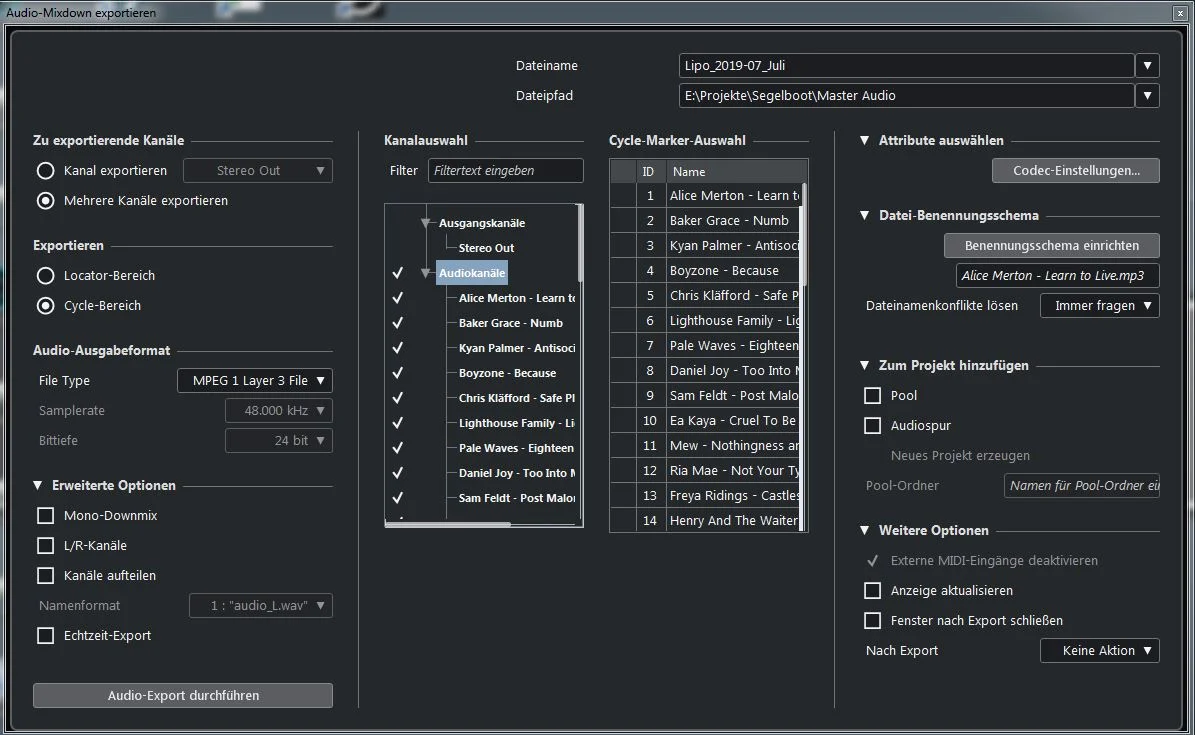Tick 'Fenster nach Export schließen' checkbox

(x=873, y=621)
